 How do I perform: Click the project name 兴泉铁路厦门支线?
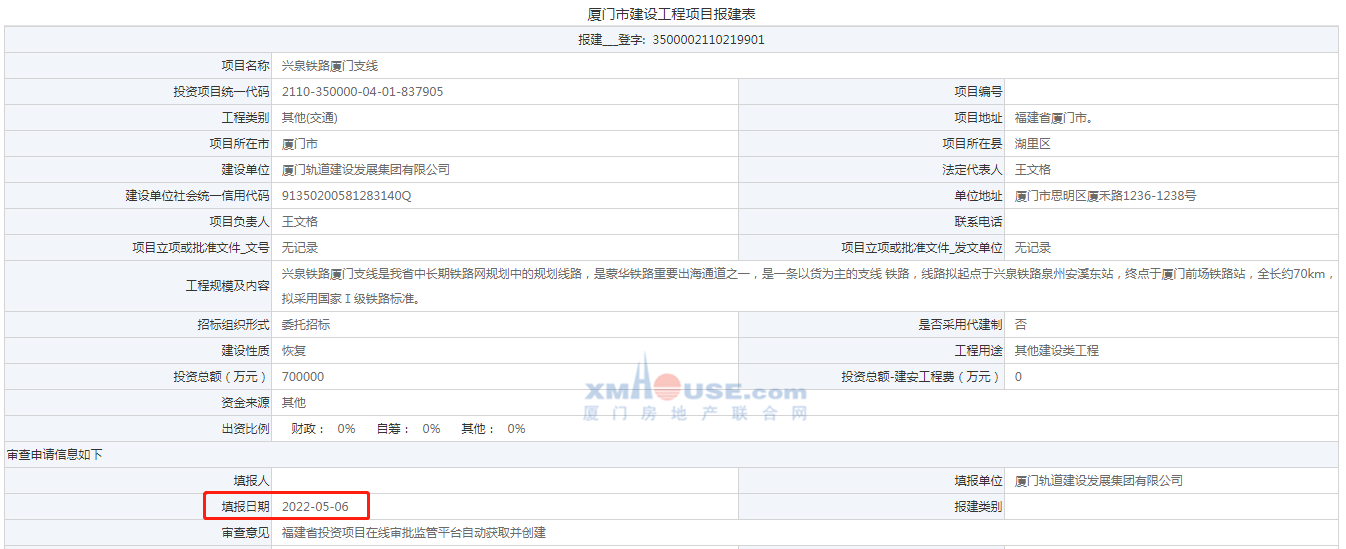click(x=330, y=66)
